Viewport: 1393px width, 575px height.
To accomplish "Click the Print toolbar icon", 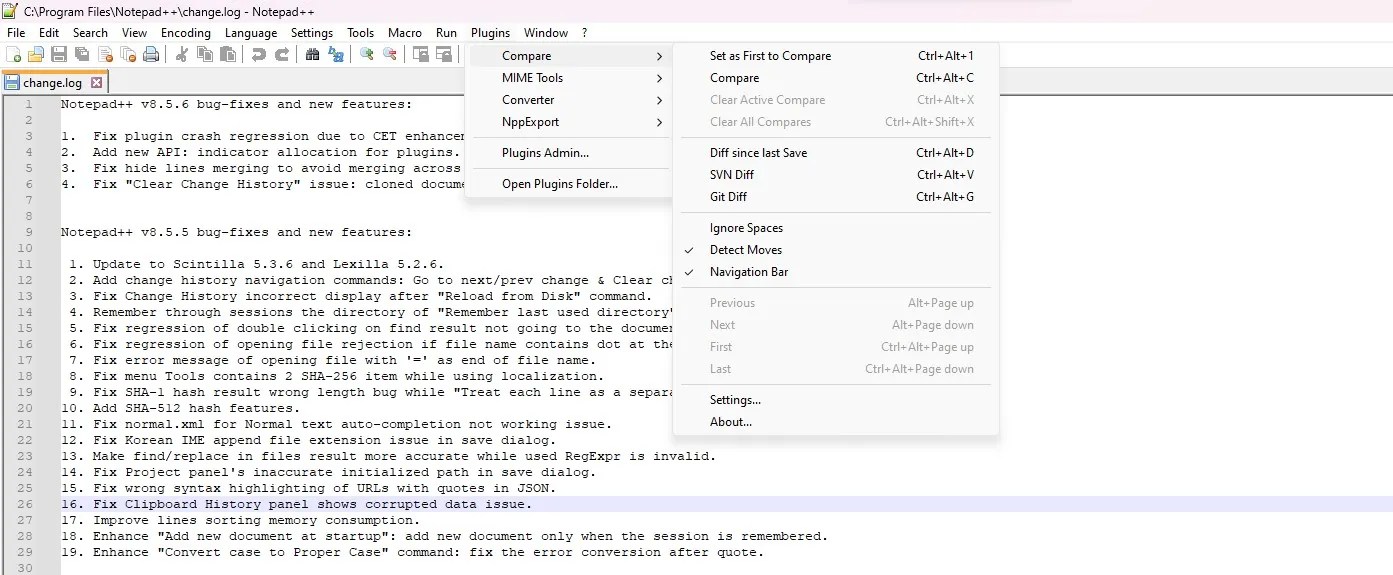I will coord(151,54).
